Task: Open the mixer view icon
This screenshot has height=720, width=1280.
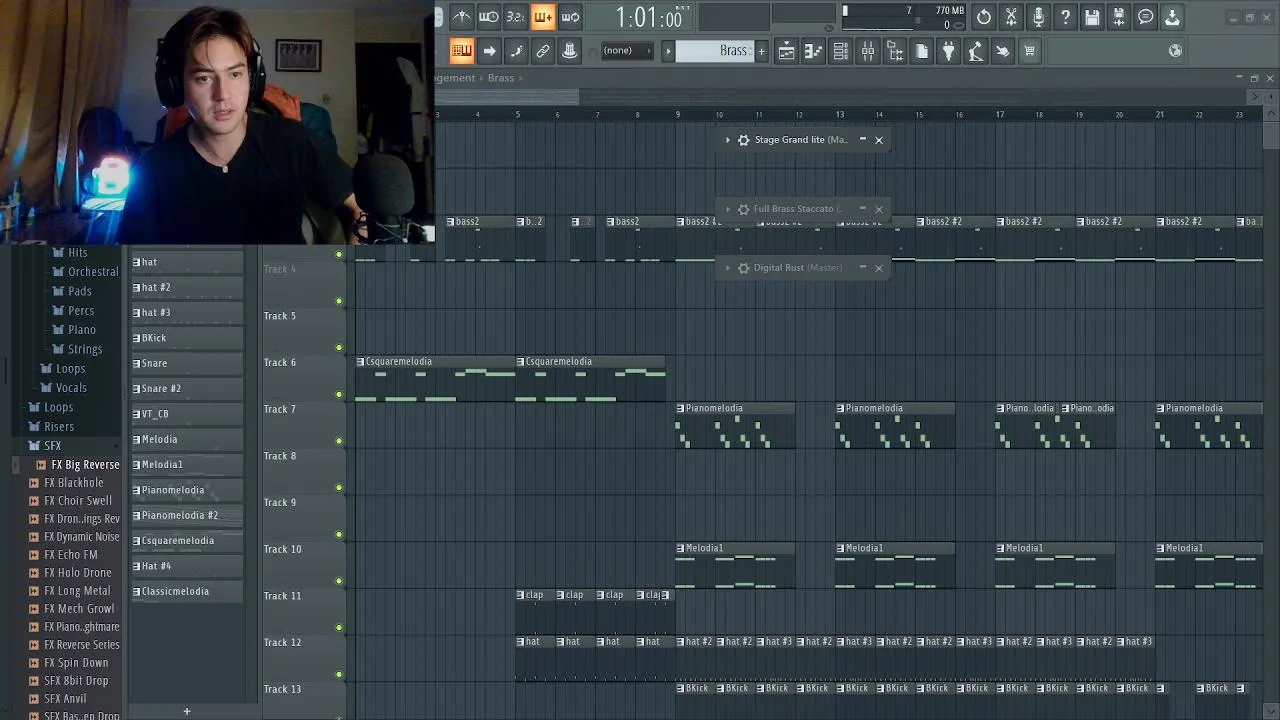Action: click(867, 51)
